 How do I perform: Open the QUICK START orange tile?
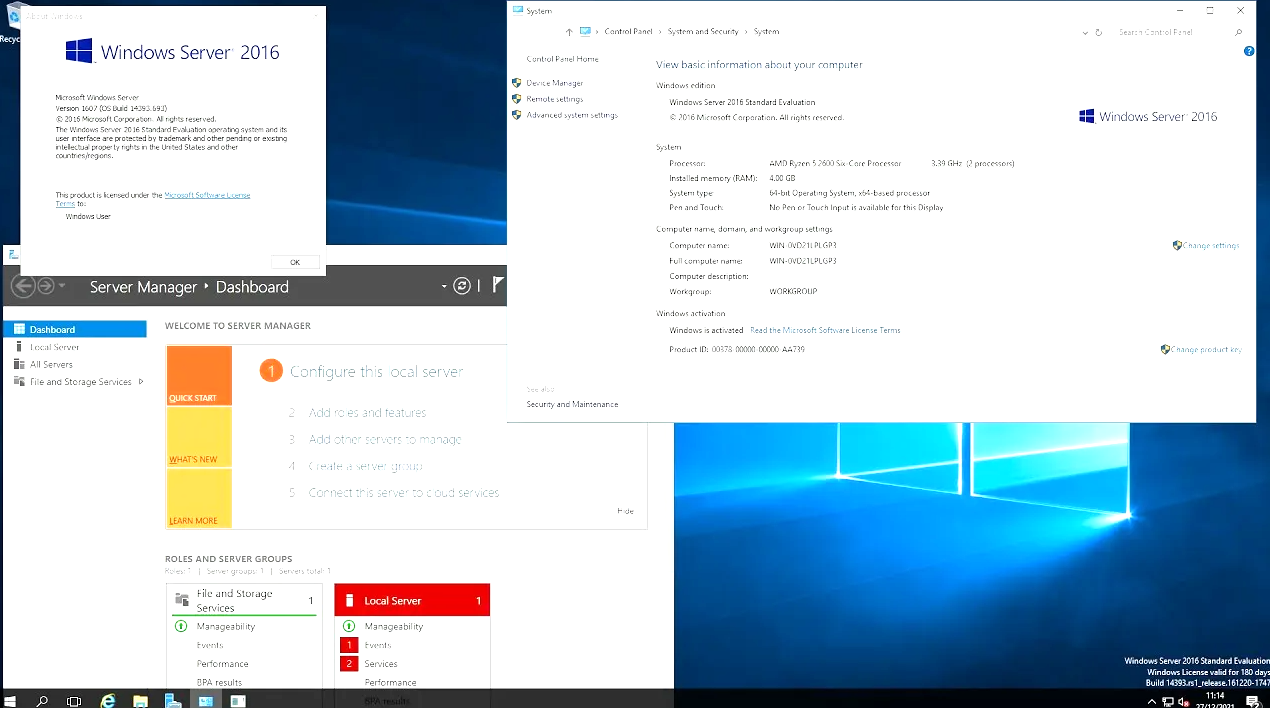pos(199,375)
